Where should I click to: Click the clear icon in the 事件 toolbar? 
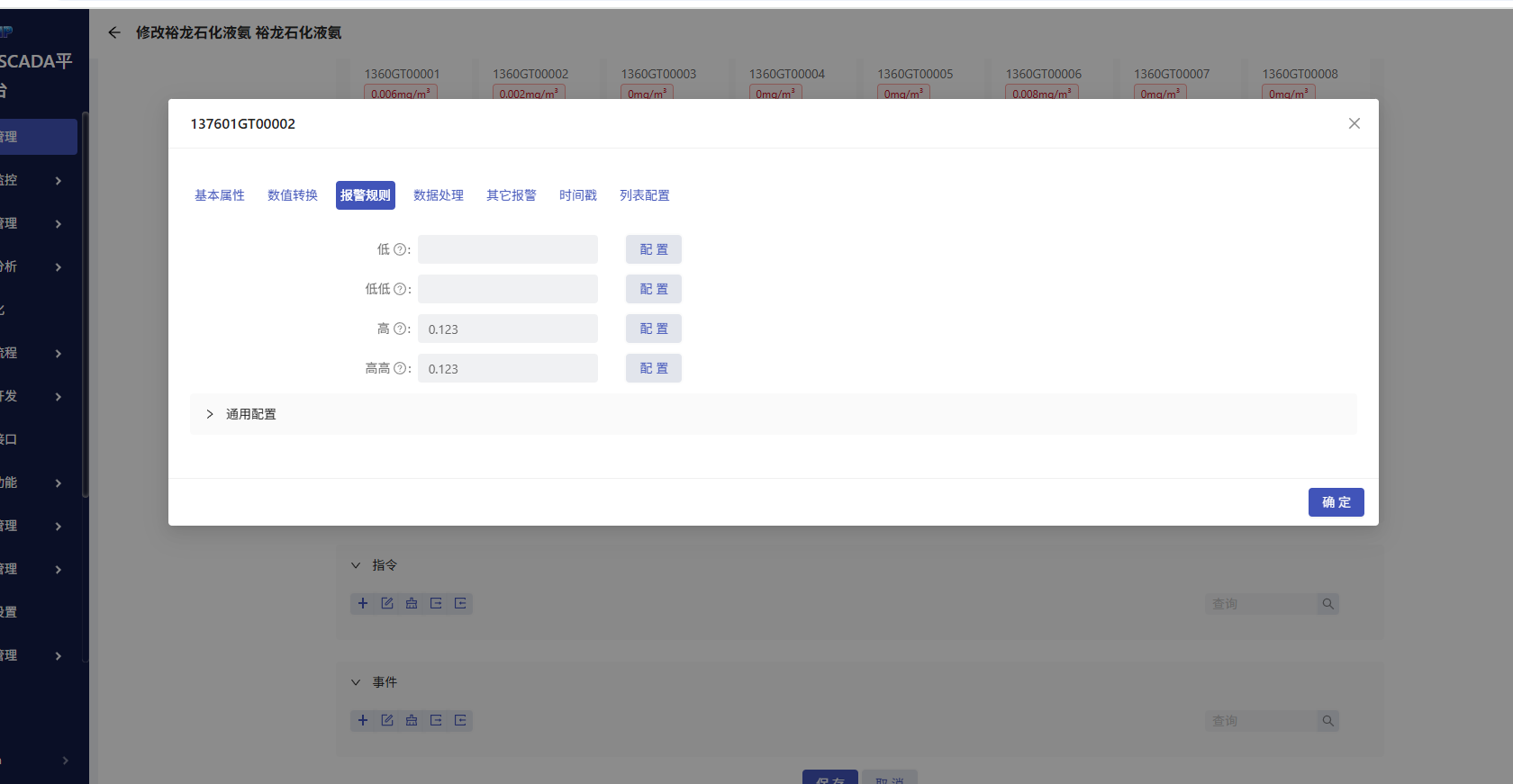pos(412,720)
